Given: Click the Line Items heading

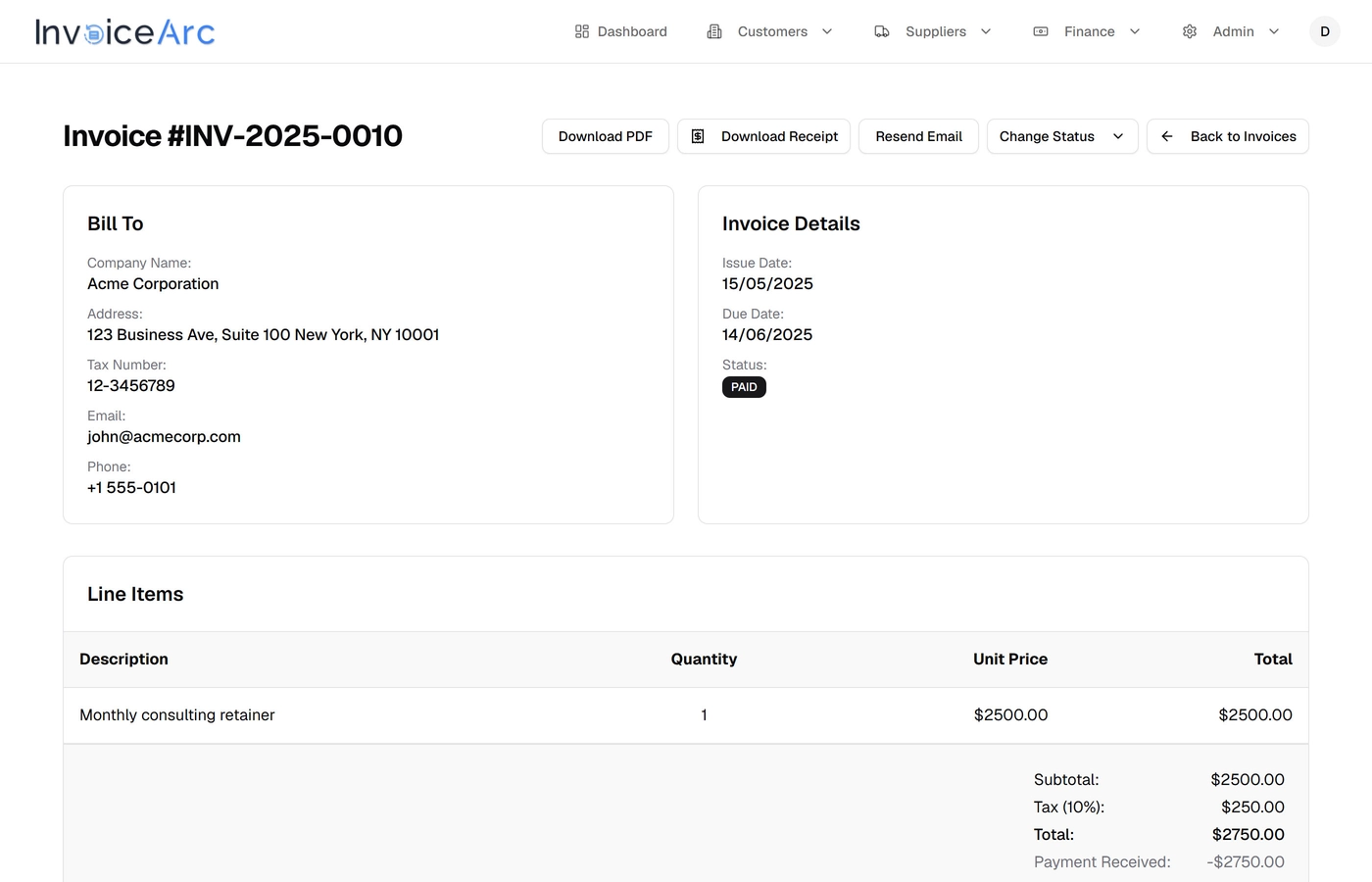Looking at the screenshot, I should pyautogui.click(x=135, y=594).
